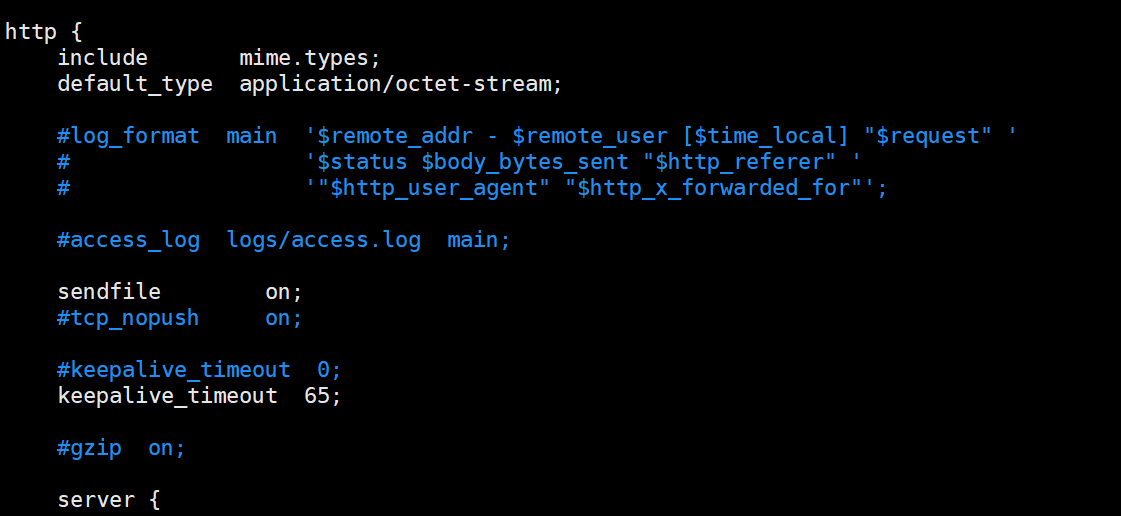Click the 'server {' block line
Viewport: 1121px width, 516px height.
pyautogui.click(x=109, y=499)
